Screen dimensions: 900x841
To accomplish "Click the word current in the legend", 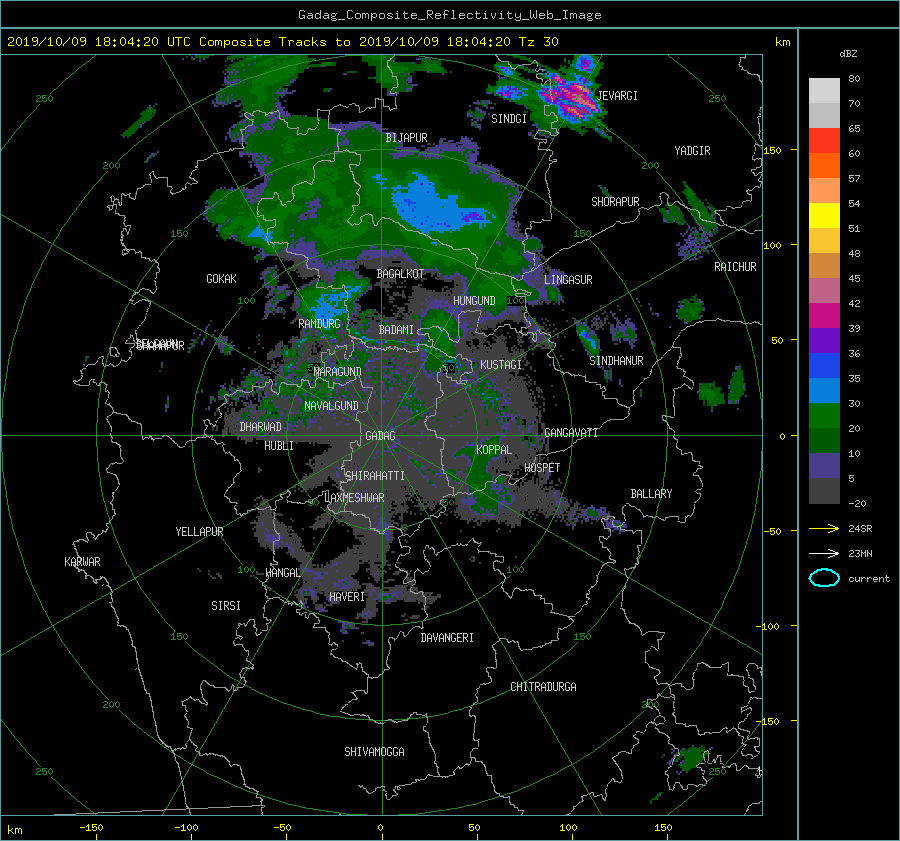I will point(869,579).
